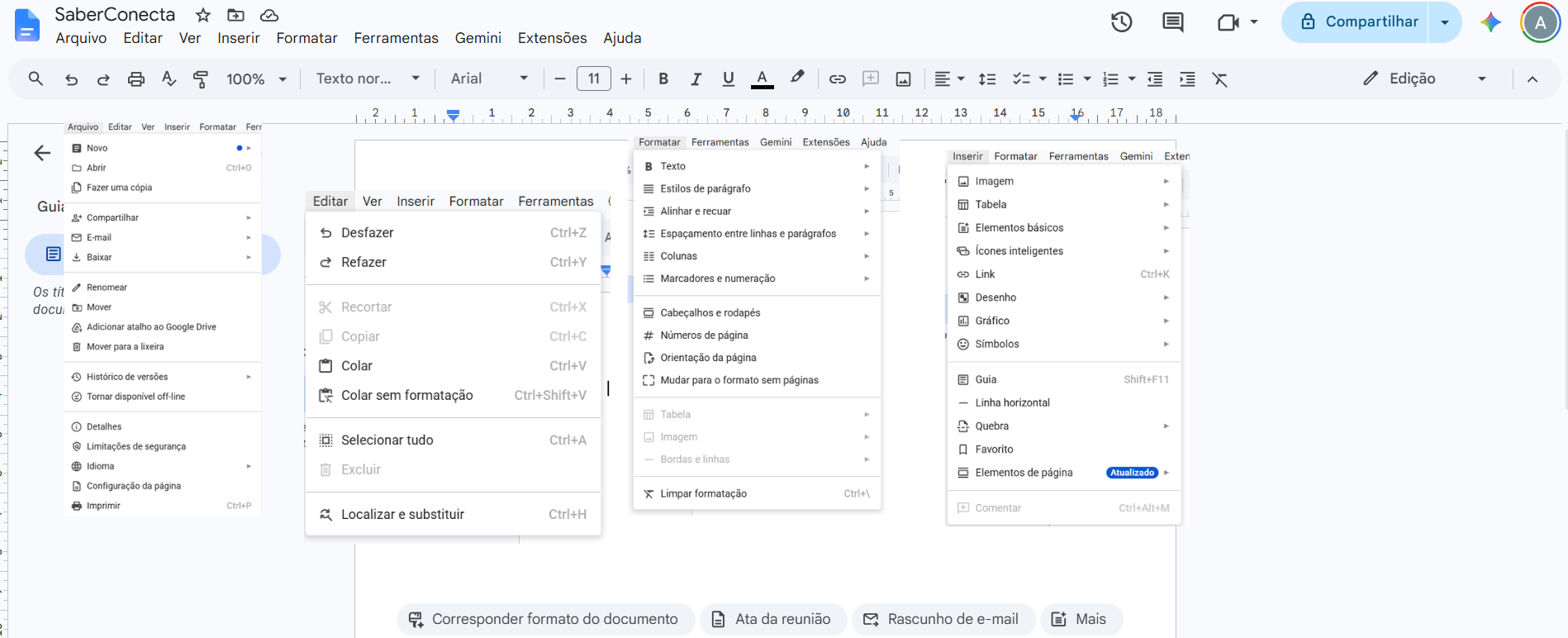This screenshot has width=1568, height=638.
Task: Click the increase indent icon
Action: point(1187,79)
